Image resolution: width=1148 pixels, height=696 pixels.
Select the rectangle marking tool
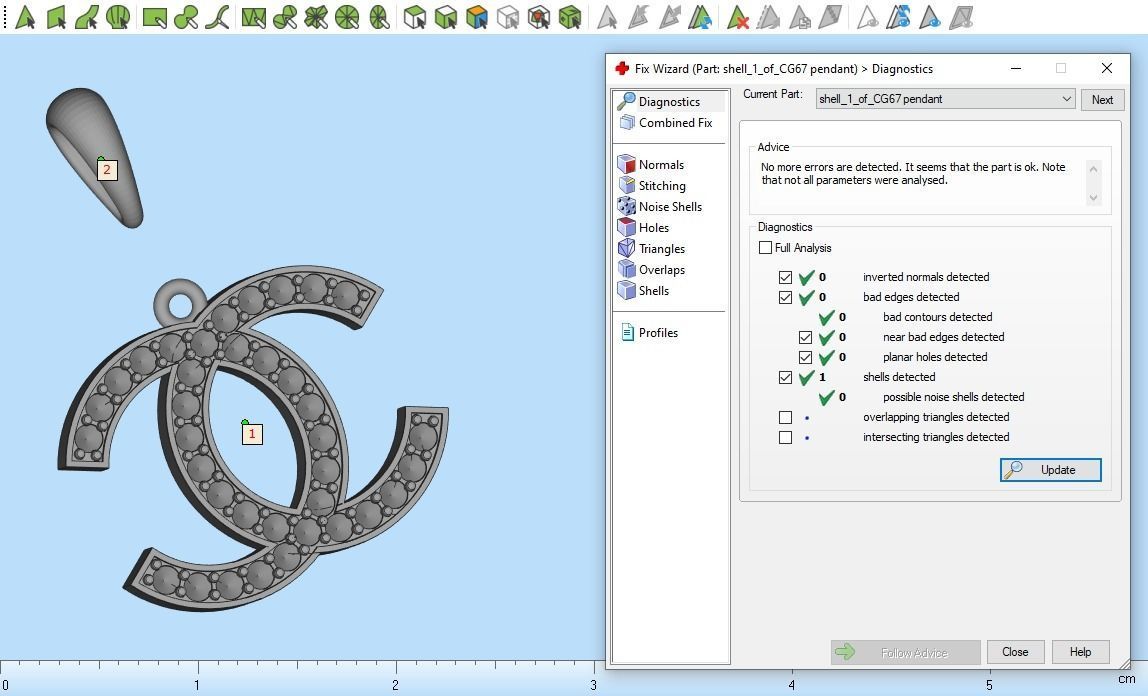pos(154,17)
